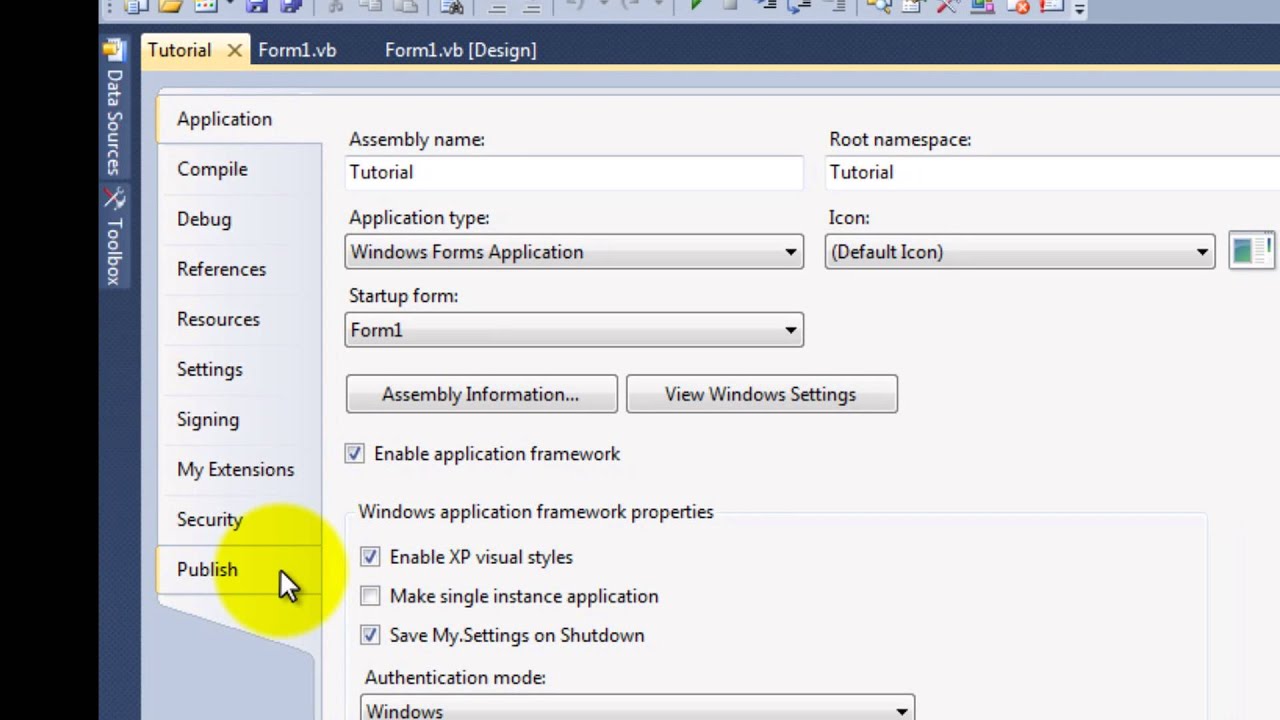Click the Save All icon in toolbar
Image resolution: width=1280 pixels, height=720 pixels.
[x=290, y=6]
